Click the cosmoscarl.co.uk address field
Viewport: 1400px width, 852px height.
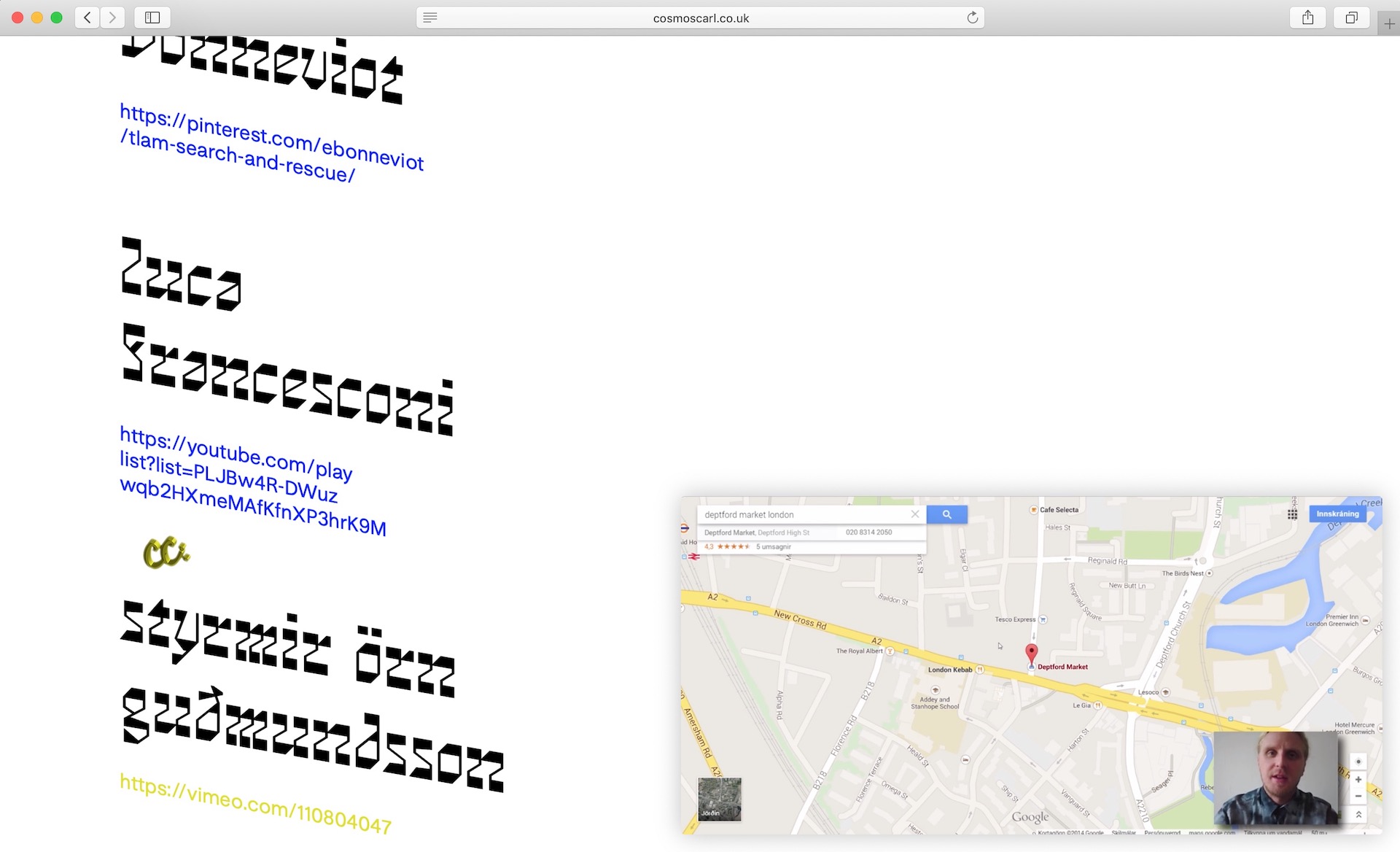click(x=700, y=18)
